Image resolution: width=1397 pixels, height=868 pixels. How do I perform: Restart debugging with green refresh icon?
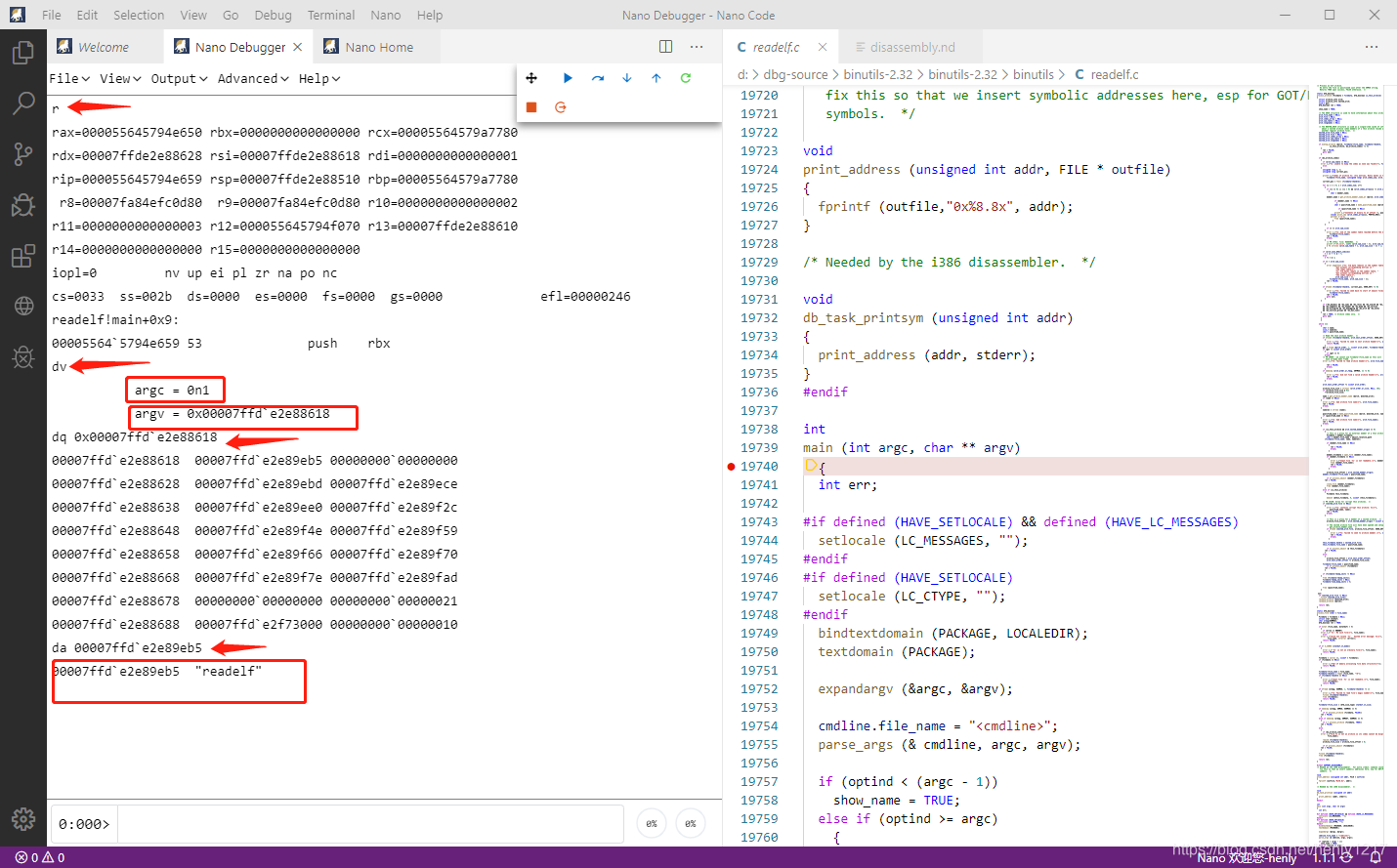click(686, 78)
